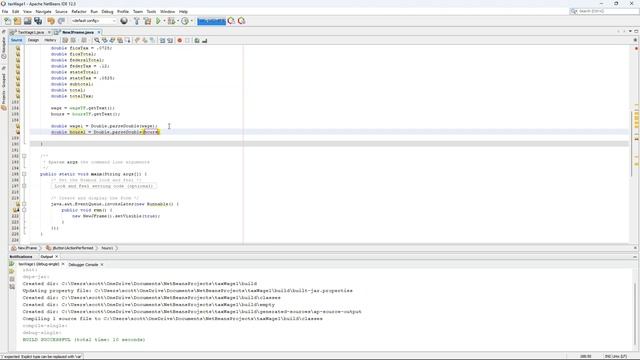Click the first garbage collection icon beside memory bar
The image size is (640, 360).
[231, 21]
